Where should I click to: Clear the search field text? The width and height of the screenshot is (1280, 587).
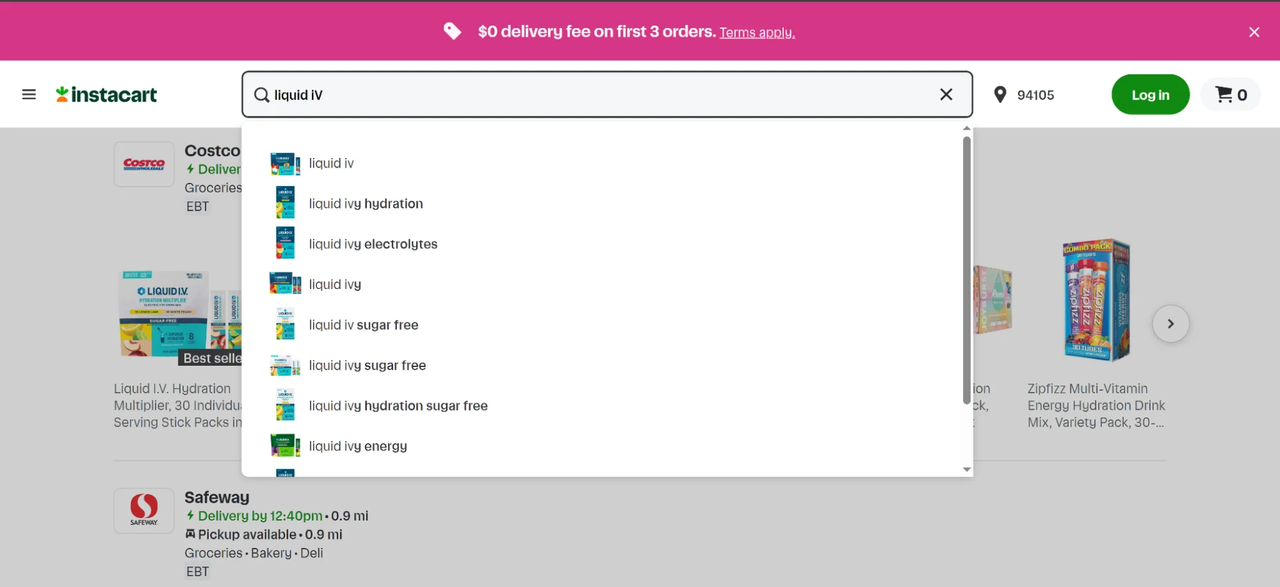click(x=946, y=94)
